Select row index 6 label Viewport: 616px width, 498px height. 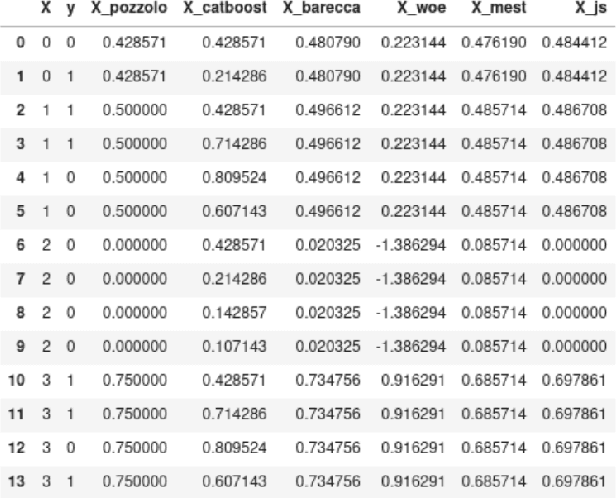click(x=20, y=245)
